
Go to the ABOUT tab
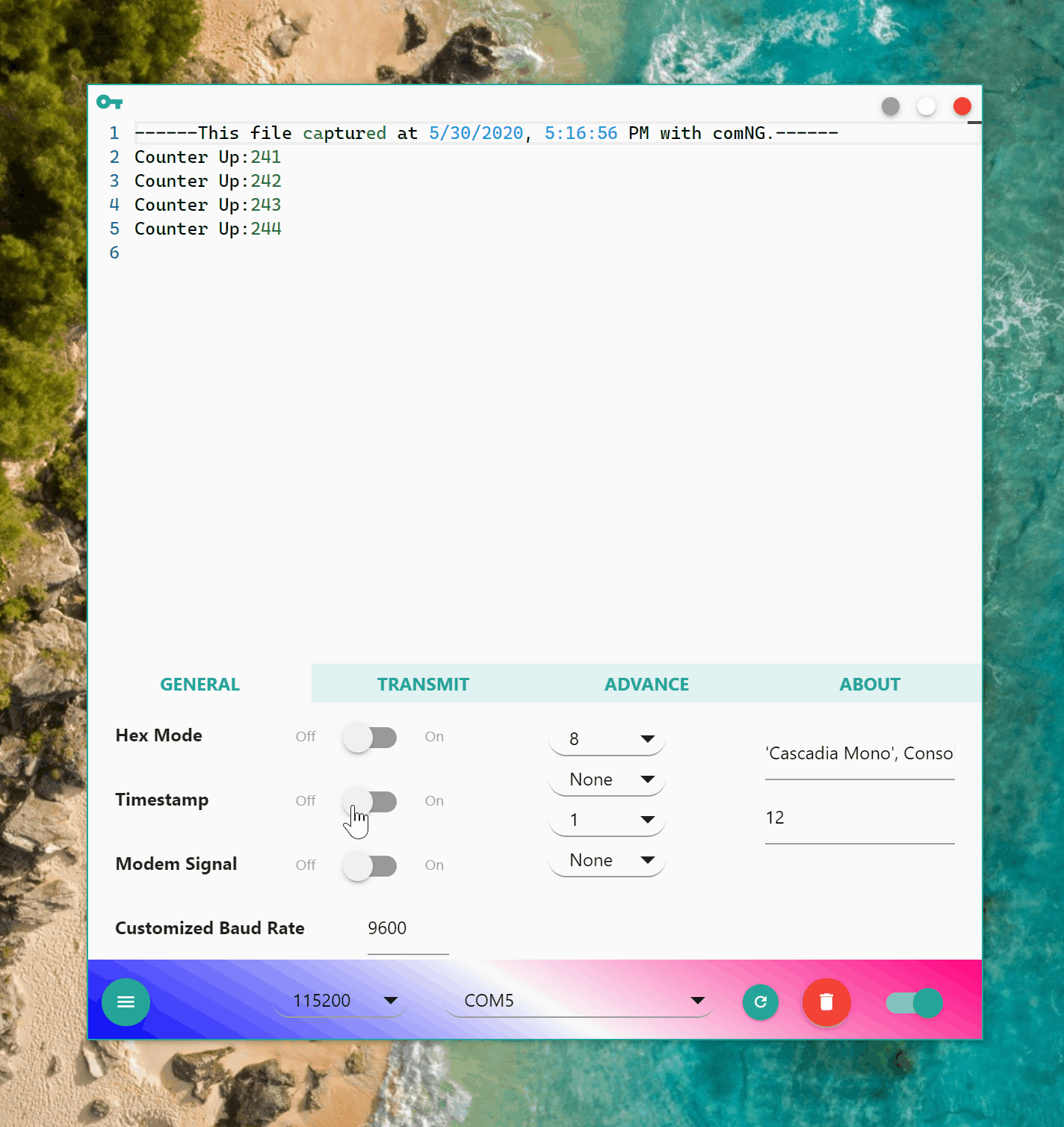pos(870,684)
